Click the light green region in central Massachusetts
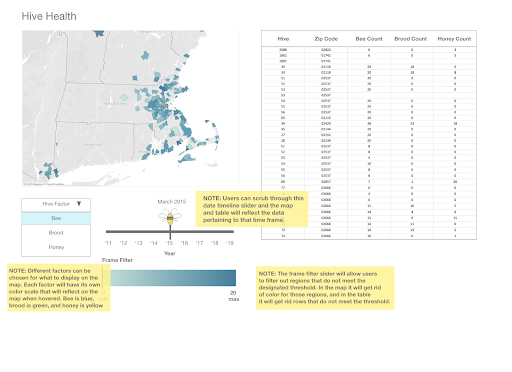Viewport: 512px width, 372px height. 124,97
